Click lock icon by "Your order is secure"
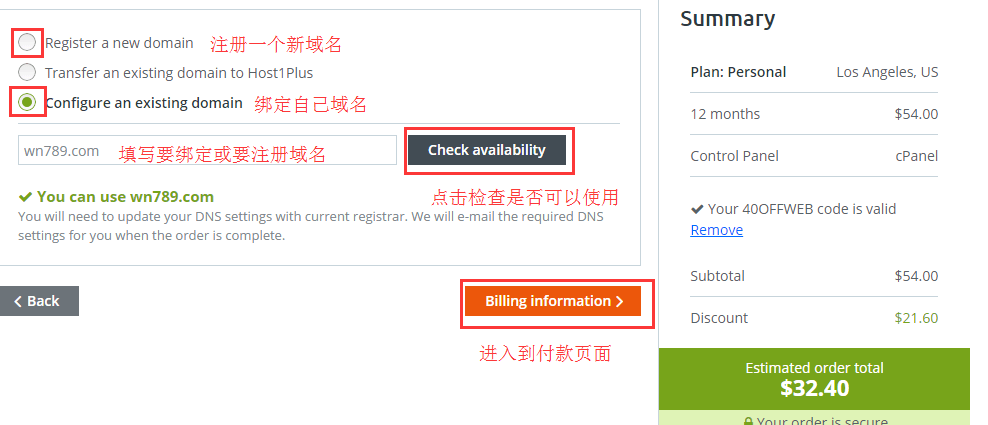Screen dimensions: 988x425 pyautogui.click(x=747, y=421)
